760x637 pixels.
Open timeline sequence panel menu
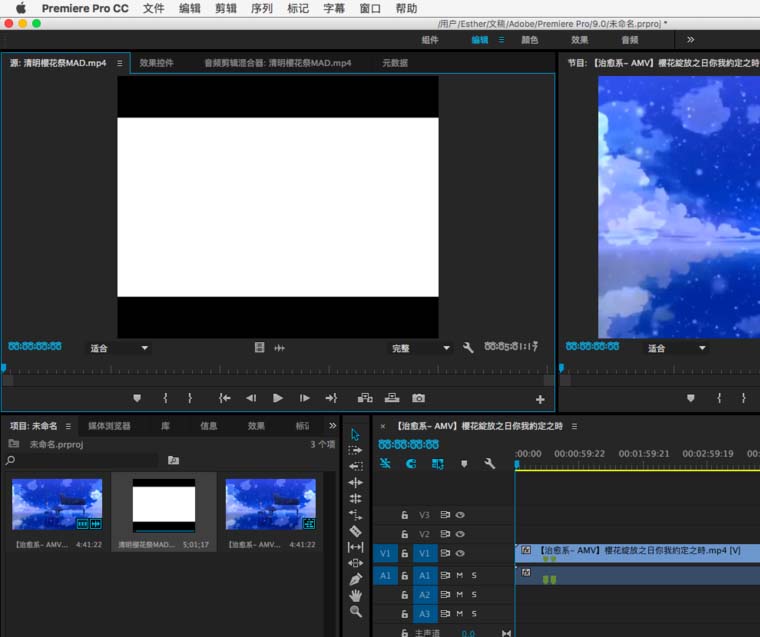[574, 426]
